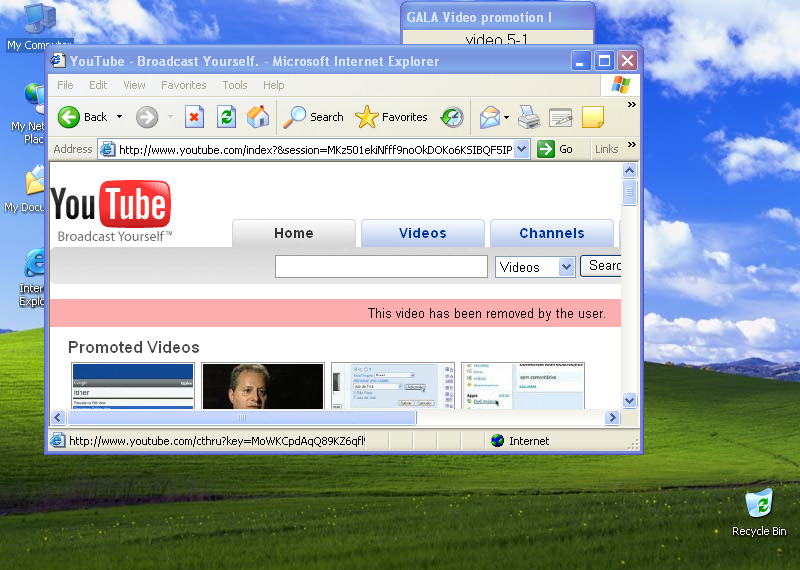The image size is (800, 570).
Task: Click the green Go button
Action: (555, 150)
